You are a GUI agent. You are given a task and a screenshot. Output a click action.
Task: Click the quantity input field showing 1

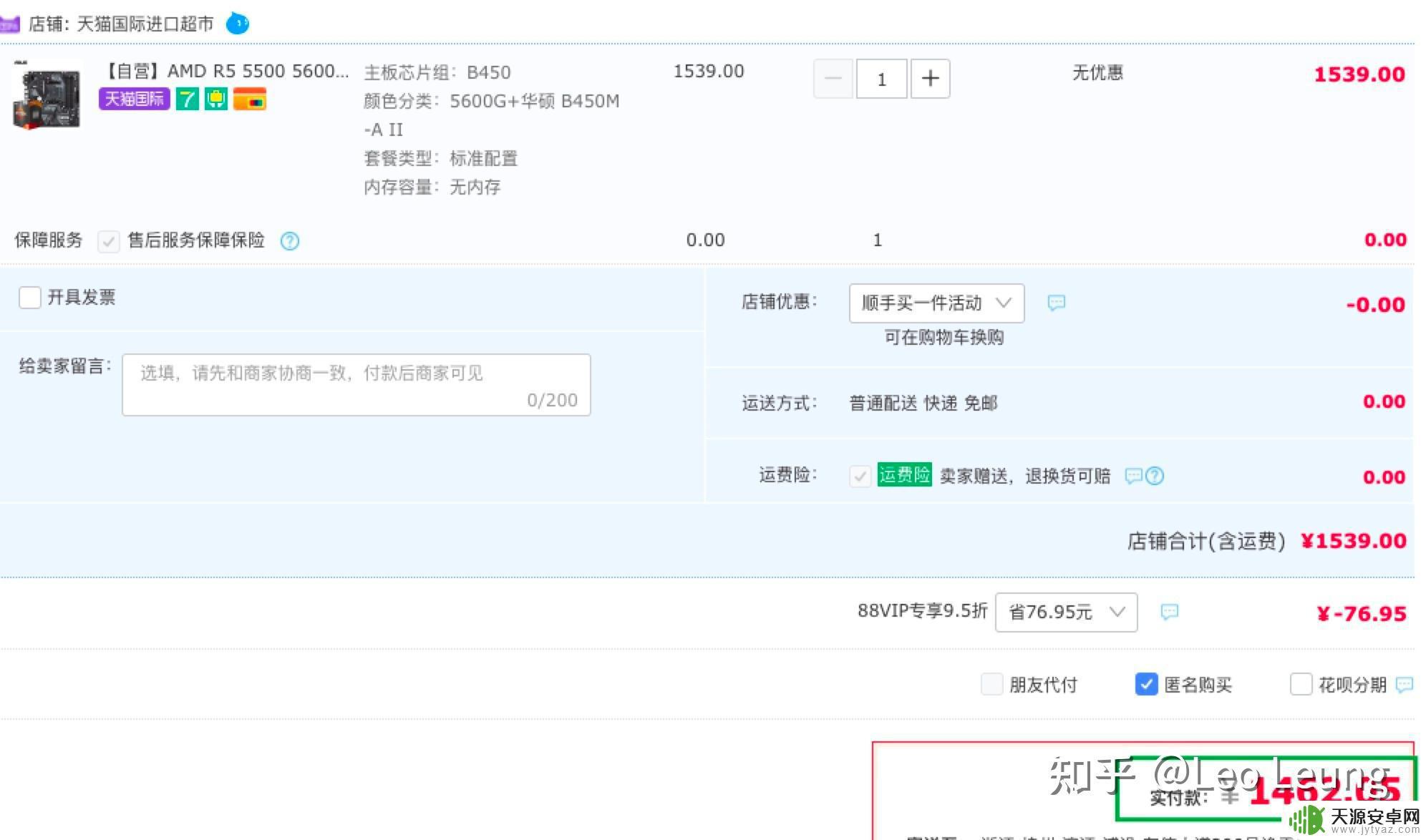882,79
